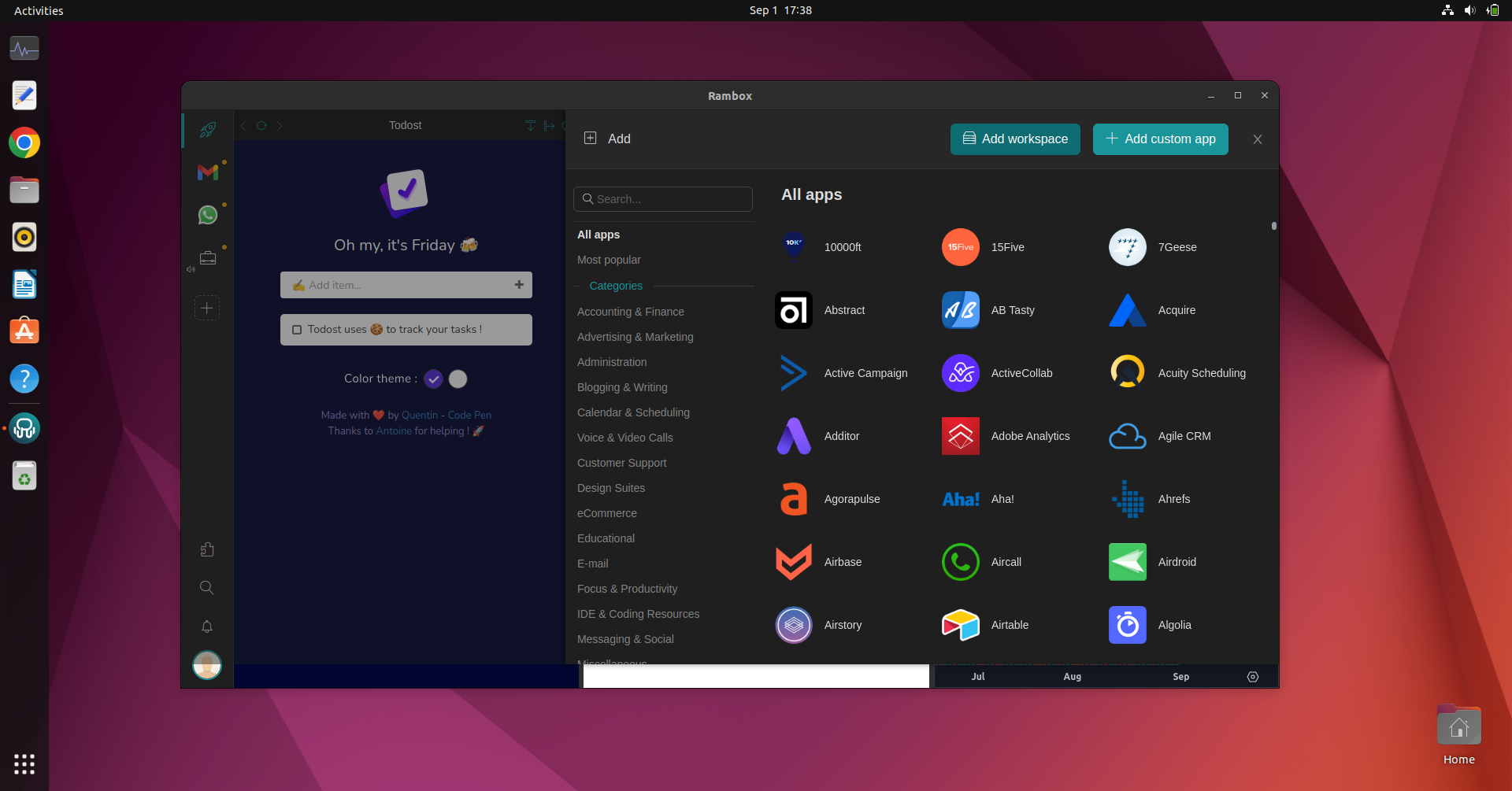The height and width of the screenshot is (791, 1512).
Task: Open the Messaging & Social category
Action: click(x=625, y=639)
